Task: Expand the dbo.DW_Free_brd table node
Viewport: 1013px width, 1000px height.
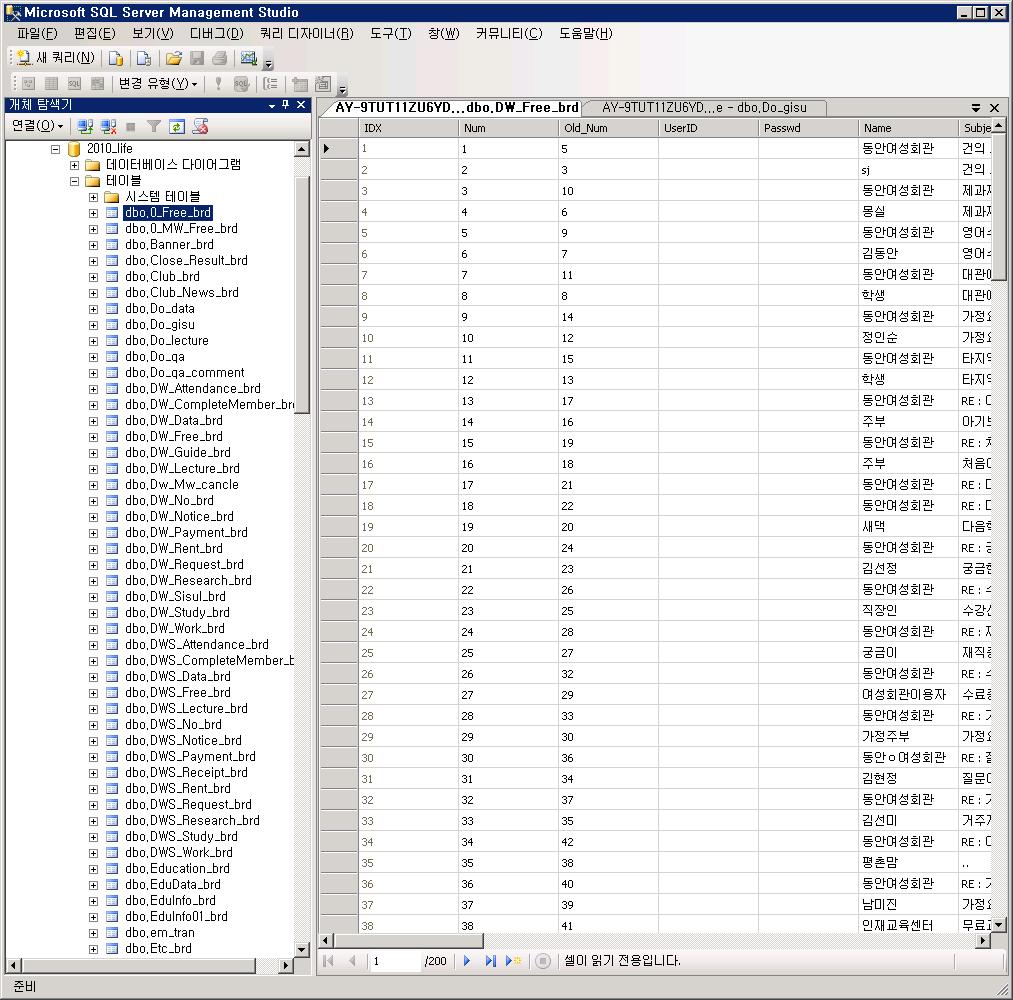Action: tap(93, 437)
